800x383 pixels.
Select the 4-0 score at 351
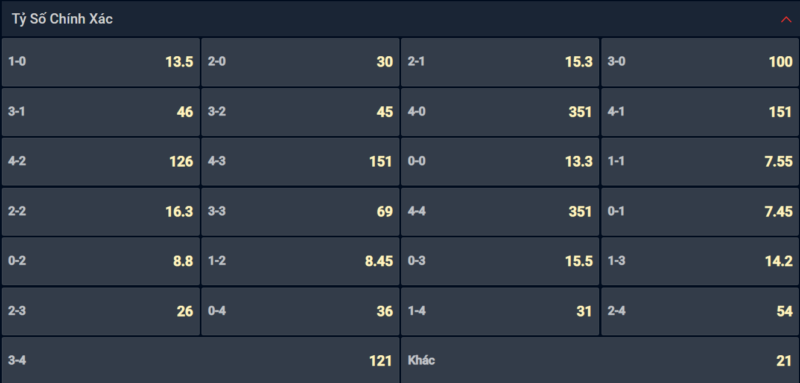point(500,112)
